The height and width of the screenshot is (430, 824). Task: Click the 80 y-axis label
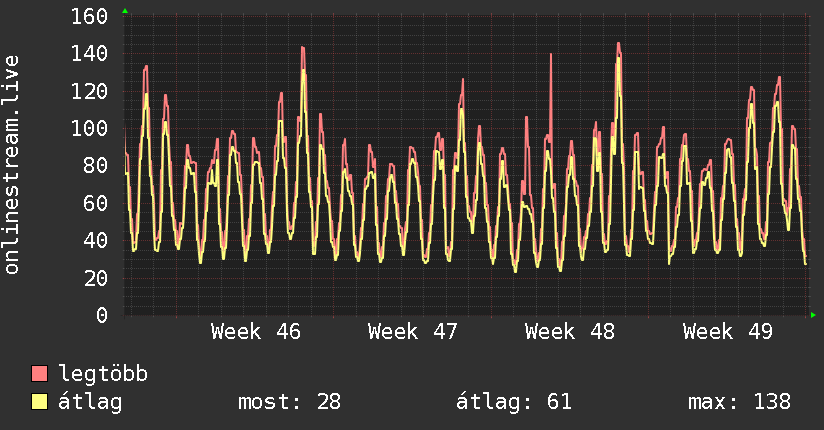(x=96, y=166)
